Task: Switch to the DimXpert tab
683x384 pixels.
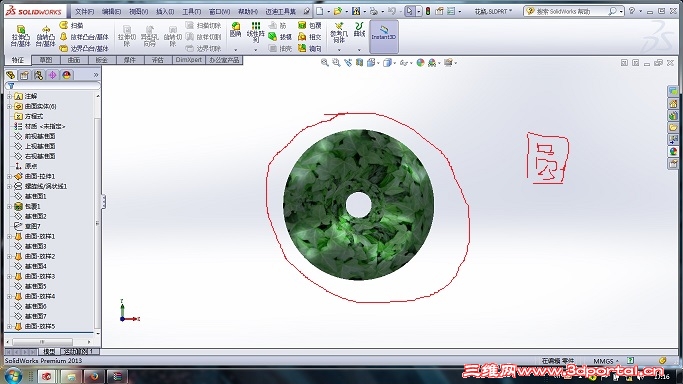Action: 189,60
